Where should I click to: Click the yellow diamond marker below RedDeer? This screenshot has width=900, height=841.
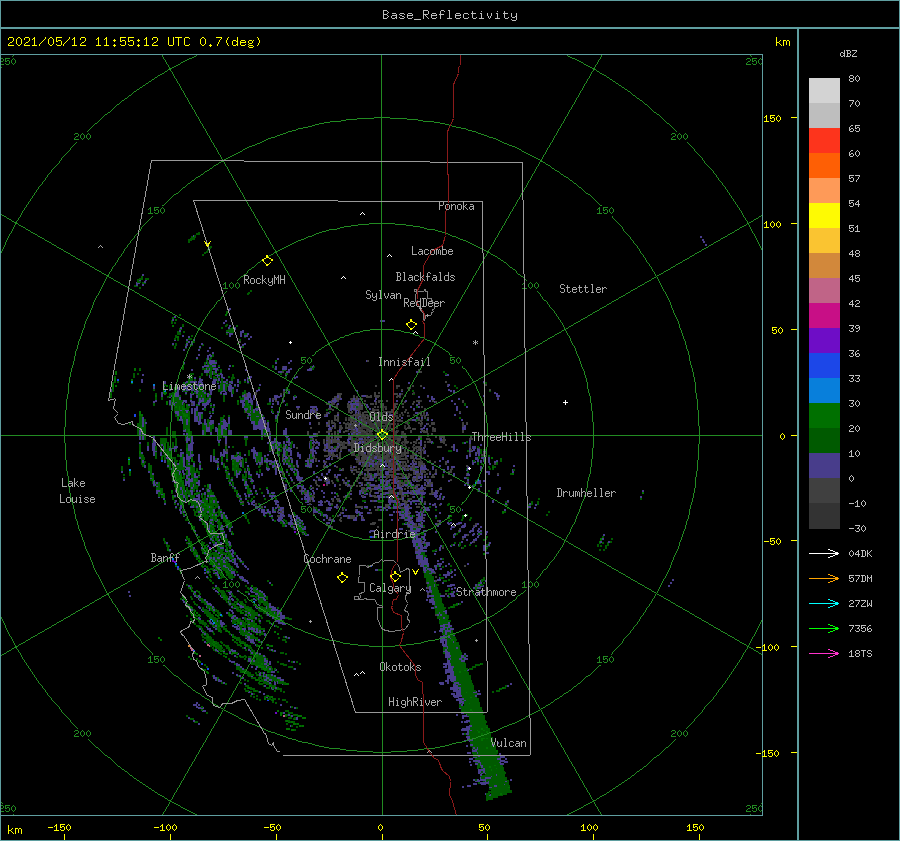pyautogui.click(x=412, y=325)
